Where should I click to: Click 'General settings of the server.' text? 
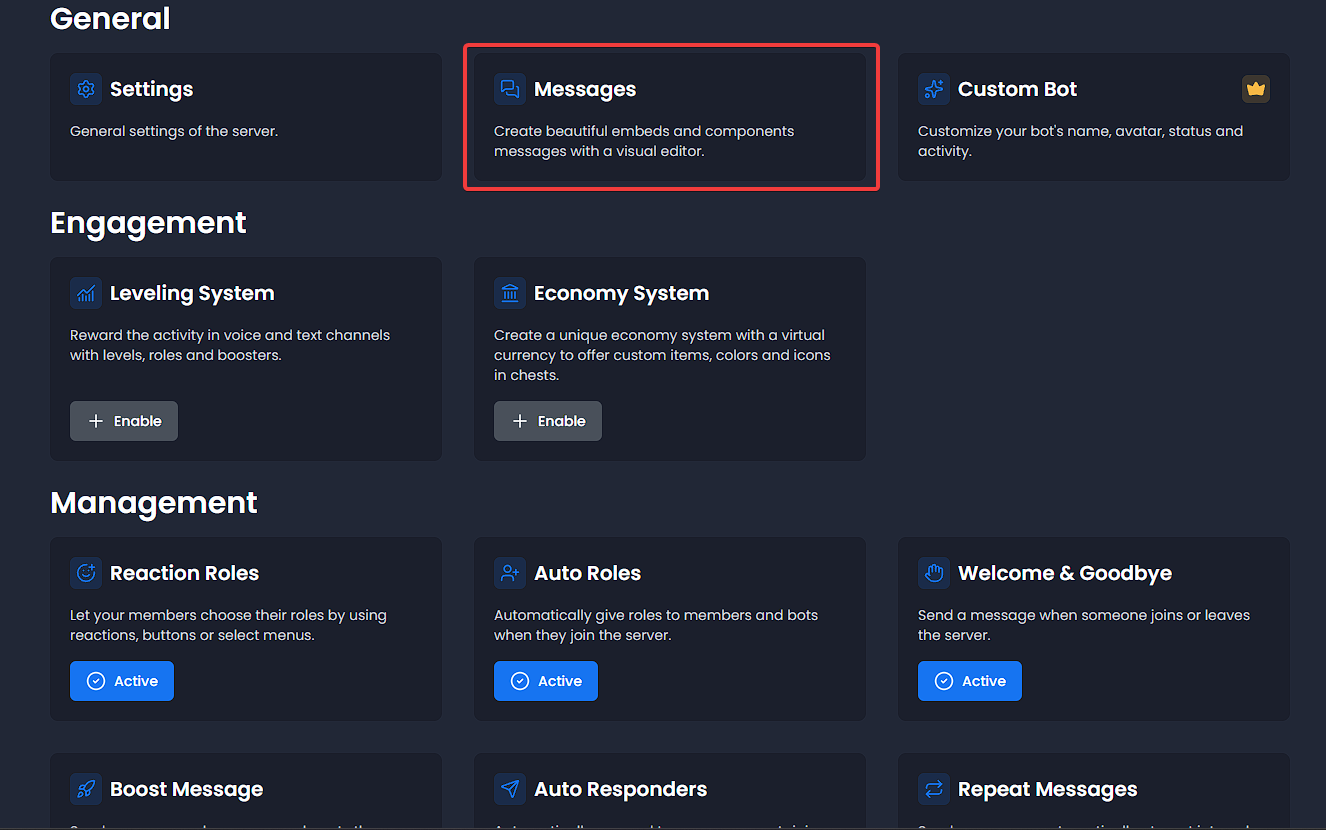pyautogui.click(x=174, y=131)
